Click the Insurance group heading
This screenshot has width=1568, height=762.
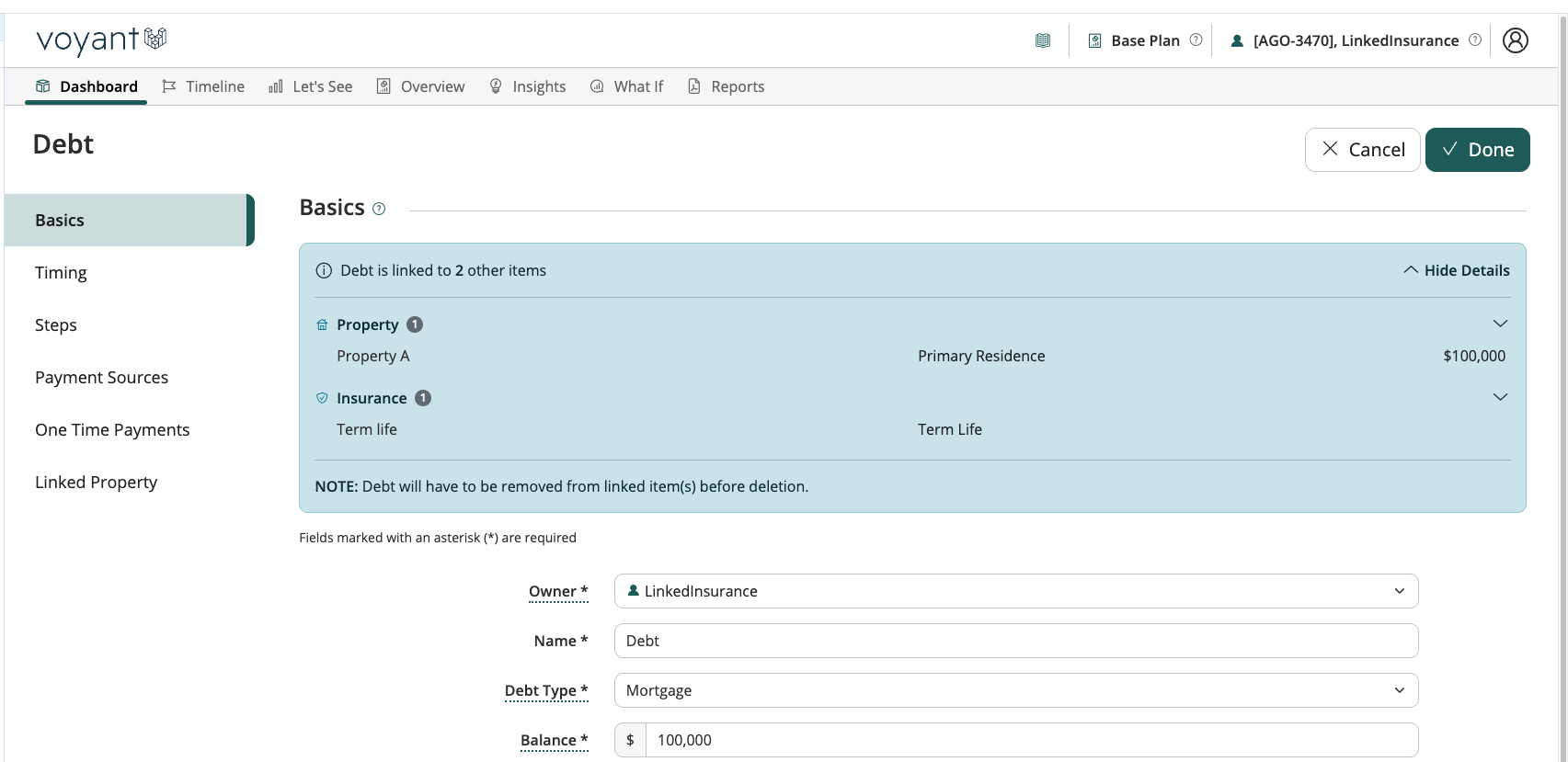[x=372, y=398]
